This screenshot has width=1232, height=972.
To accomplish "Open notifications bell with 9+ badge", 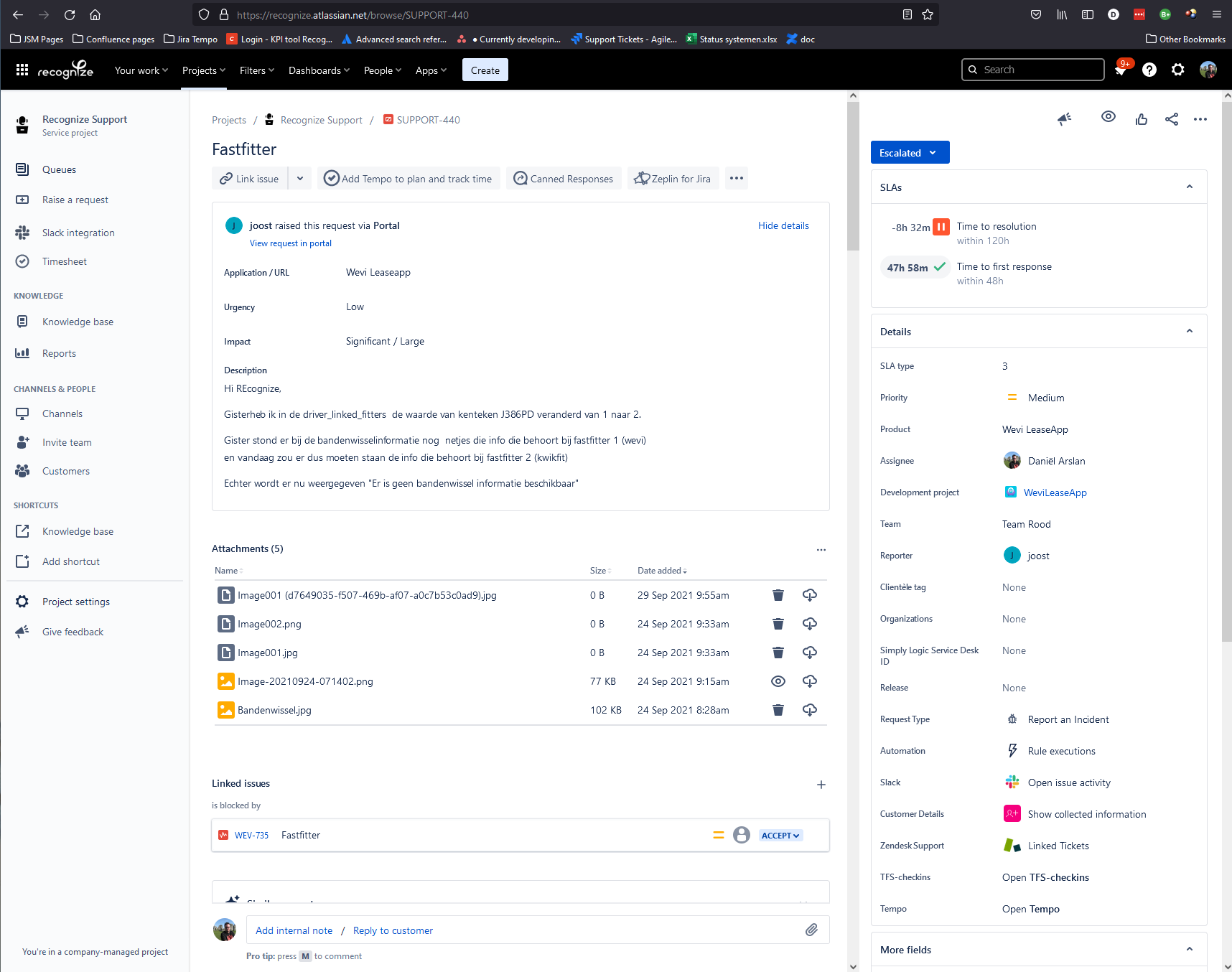I will [x=1121, y=70].
